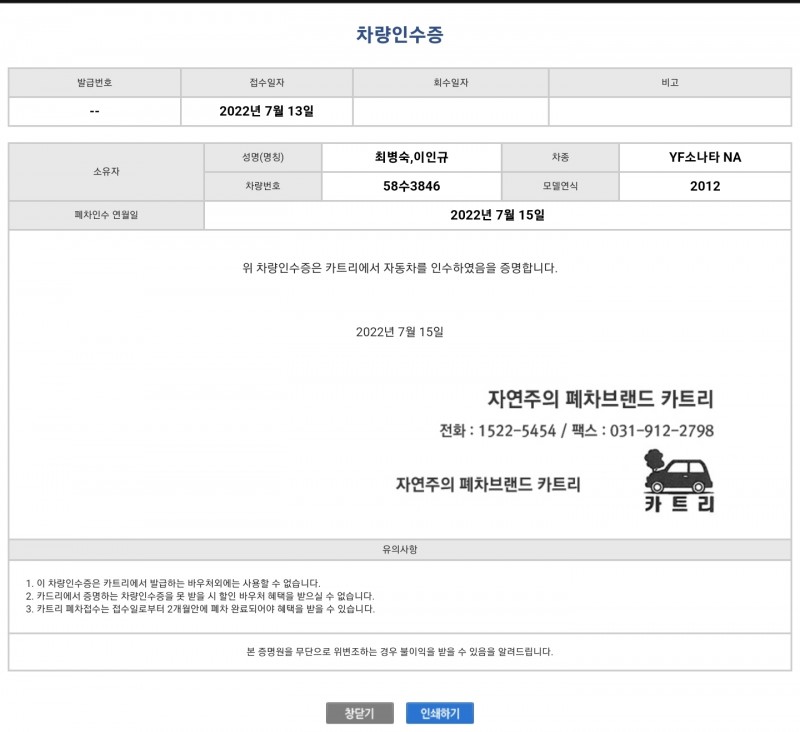Select the phone and fax number line
The image size is (800, 732).
[576, 431]
